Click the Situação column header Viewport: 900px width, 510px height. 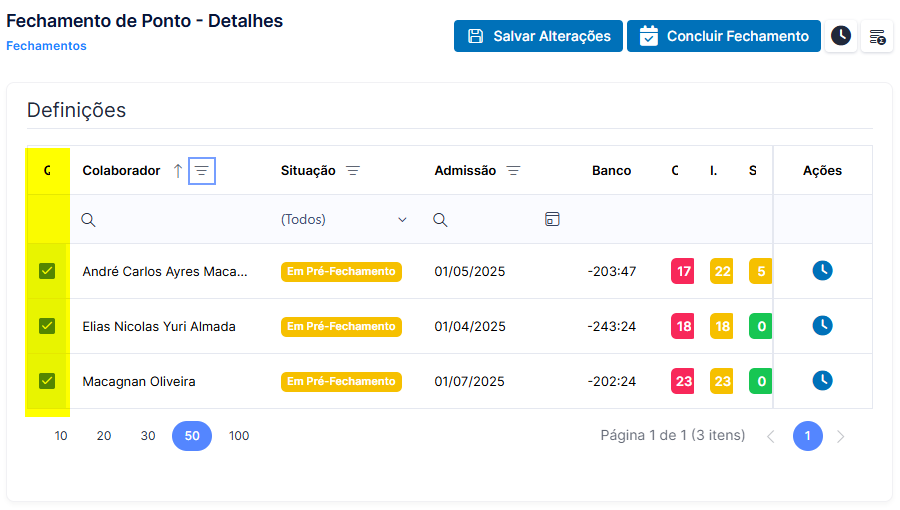tap(308, 171)
